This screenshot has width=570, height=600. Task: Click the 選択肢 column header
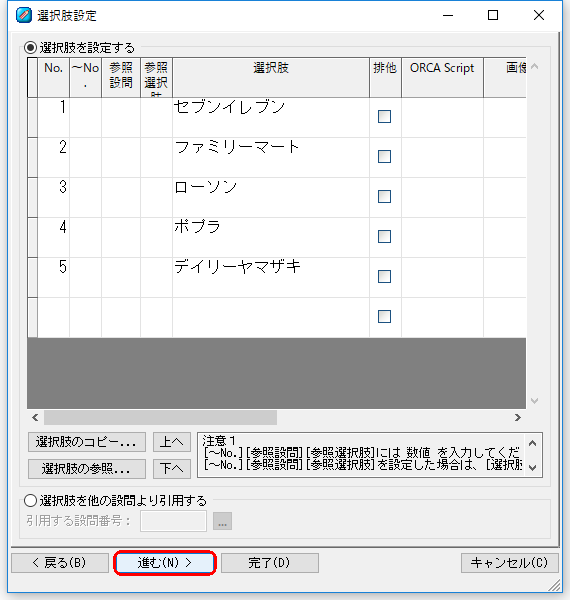click(271, 78)
